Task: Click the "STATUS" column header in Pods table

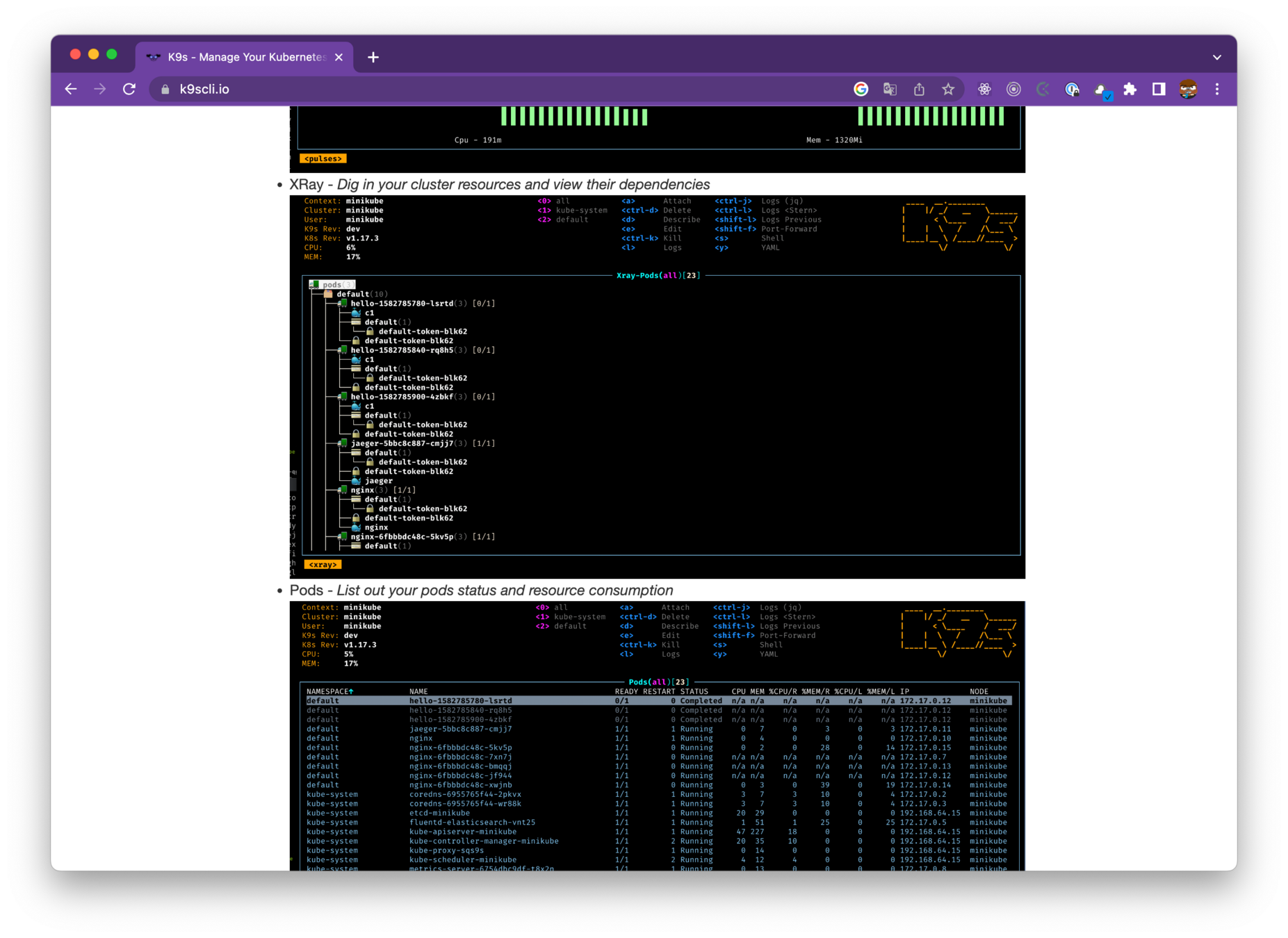Action: pyautogui.click(x=694, y=691)
